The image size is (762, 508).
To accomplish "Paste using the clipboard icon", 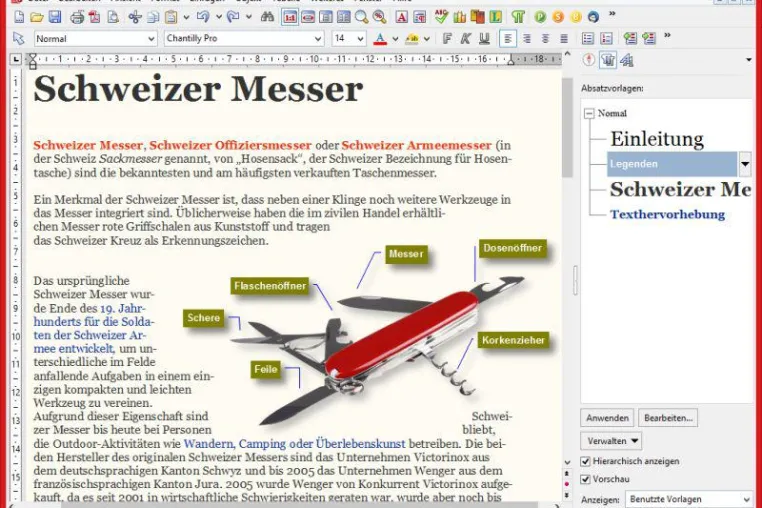I will click(171, 18).
